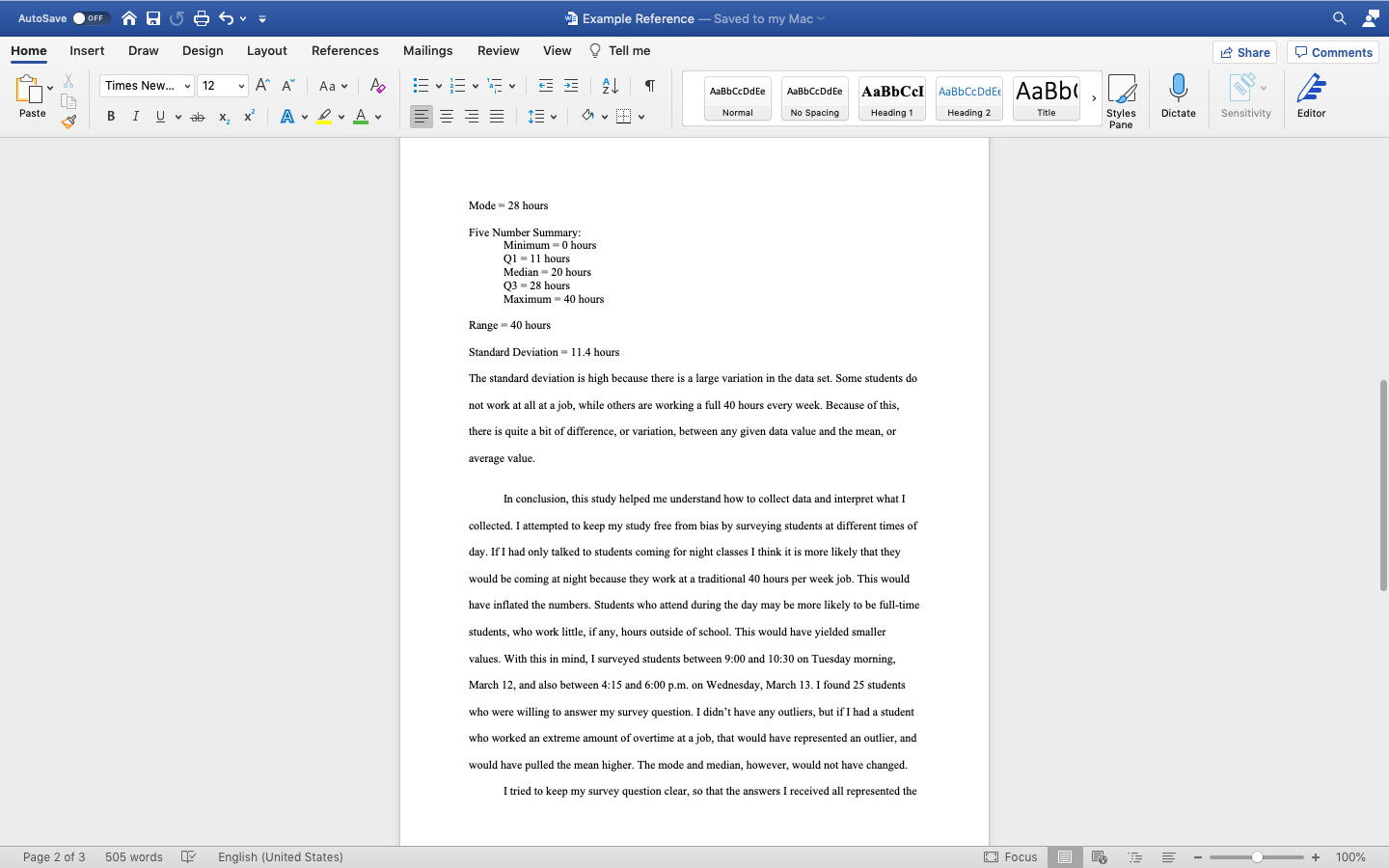Click the Tell me search box

pyautogui.click(x=619, y=50)
